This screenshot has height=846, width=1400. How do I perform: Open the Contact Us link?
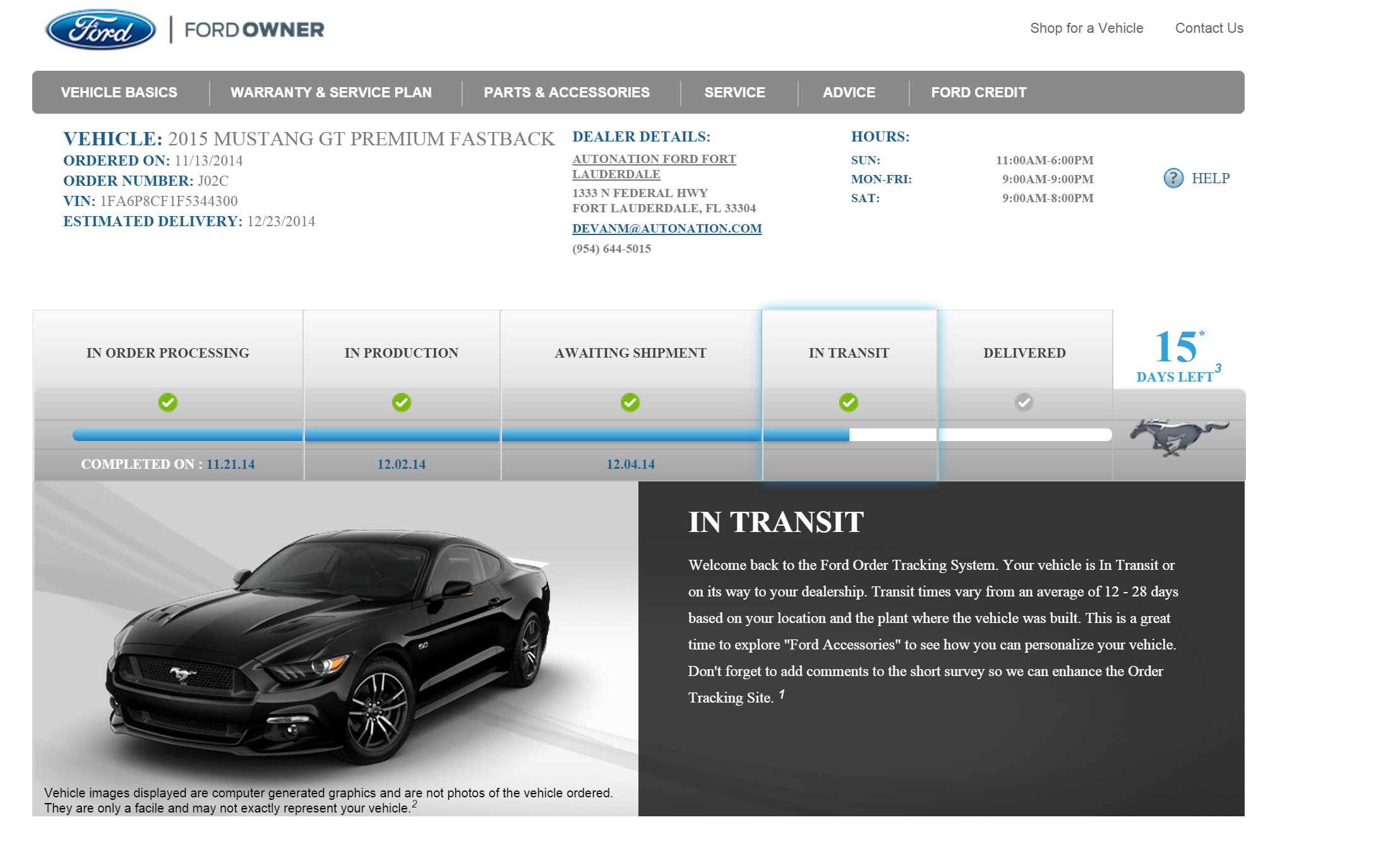pyautogui.click(x=1209, y=28)
